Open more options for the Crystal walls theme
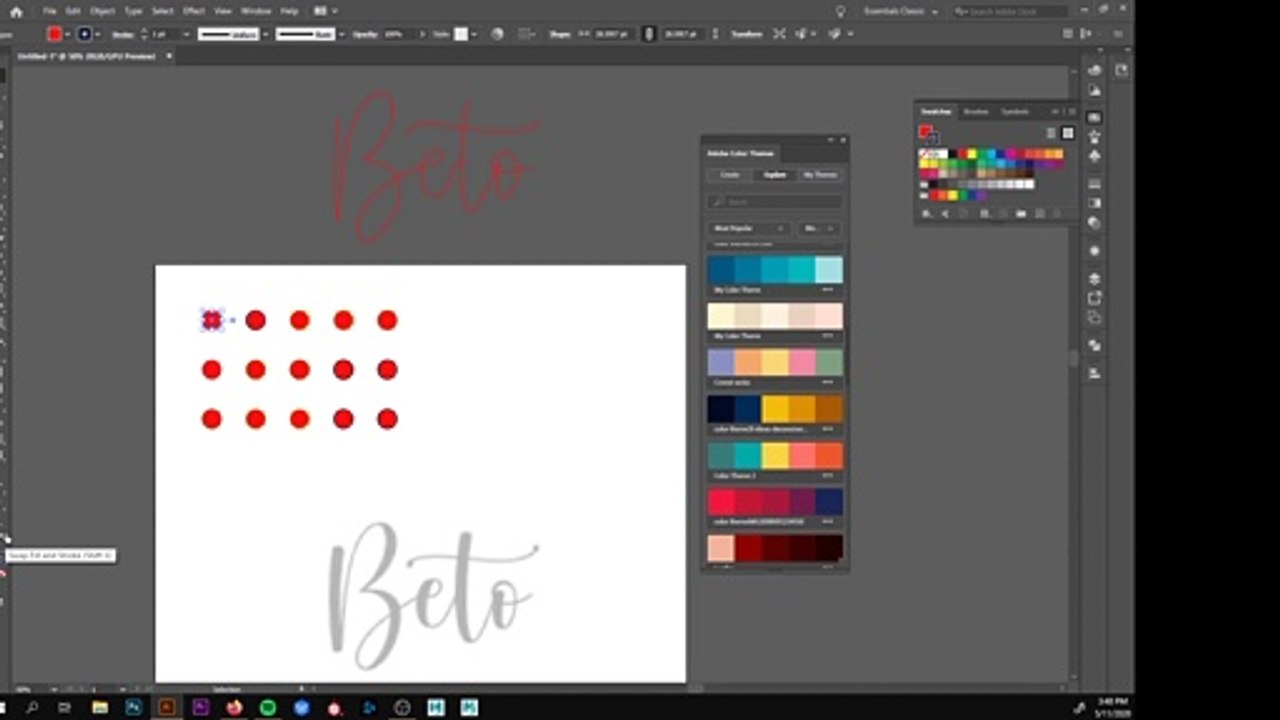The image size is (1280, 720). point(827,382)
